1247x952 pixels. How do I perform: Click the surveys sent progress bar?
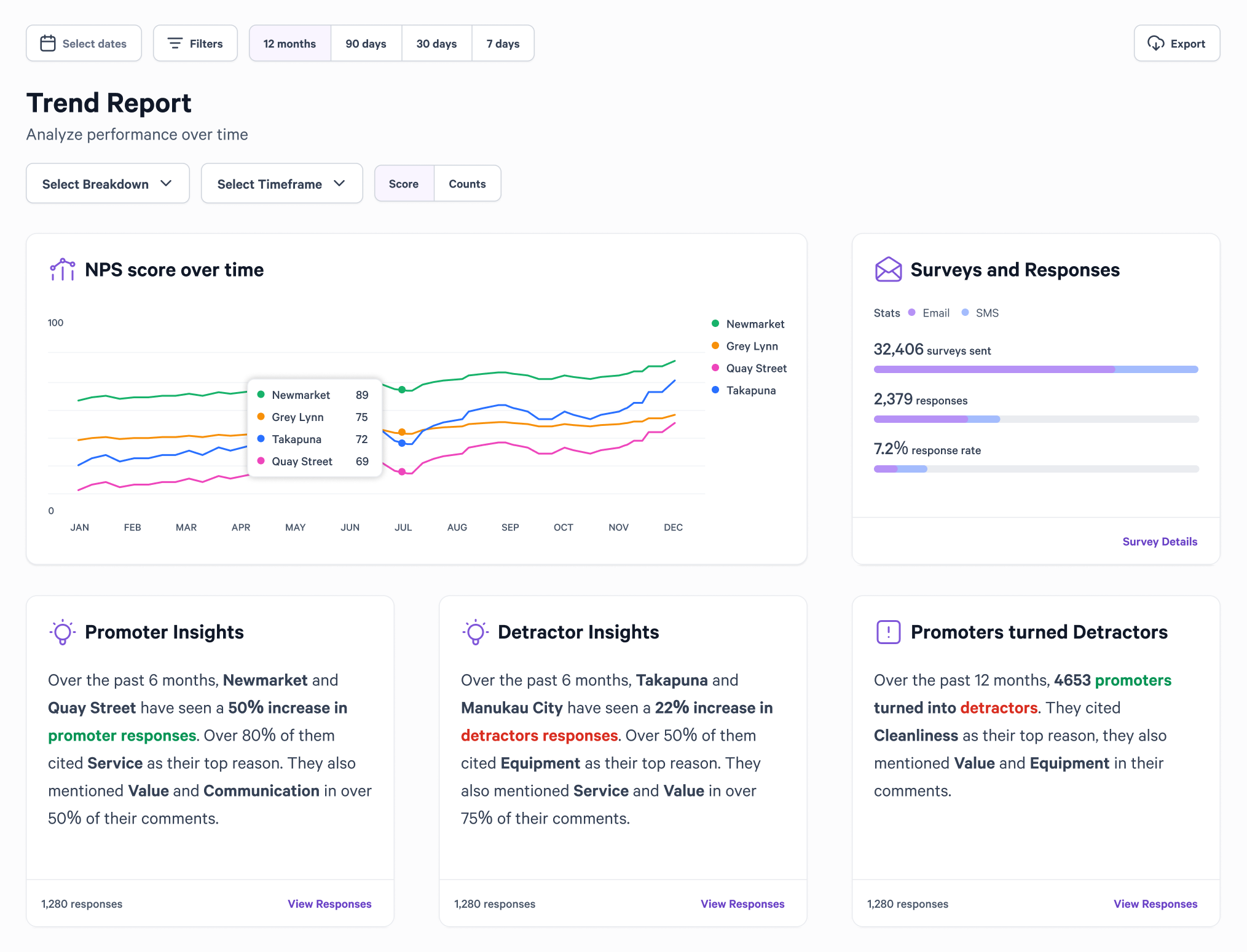(1036, 369)
